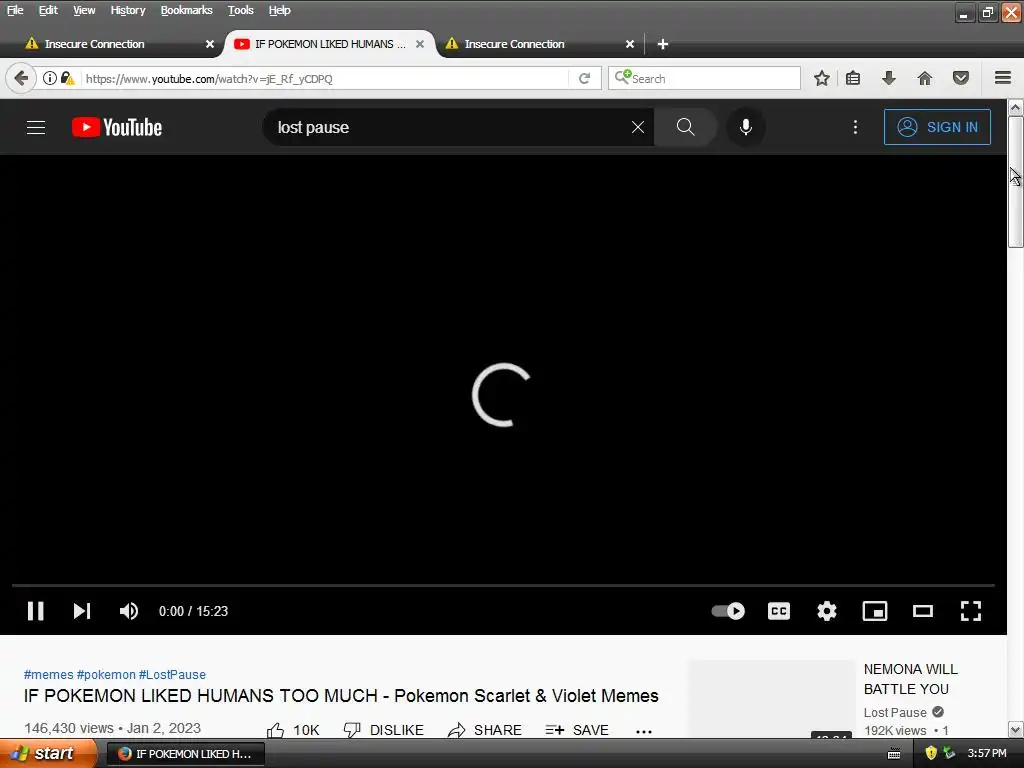Viewport: 1024px width, 768px height.
Task: Click the YouTube search magnifier button
Action: pyautogui.click(x=685, y=127)
